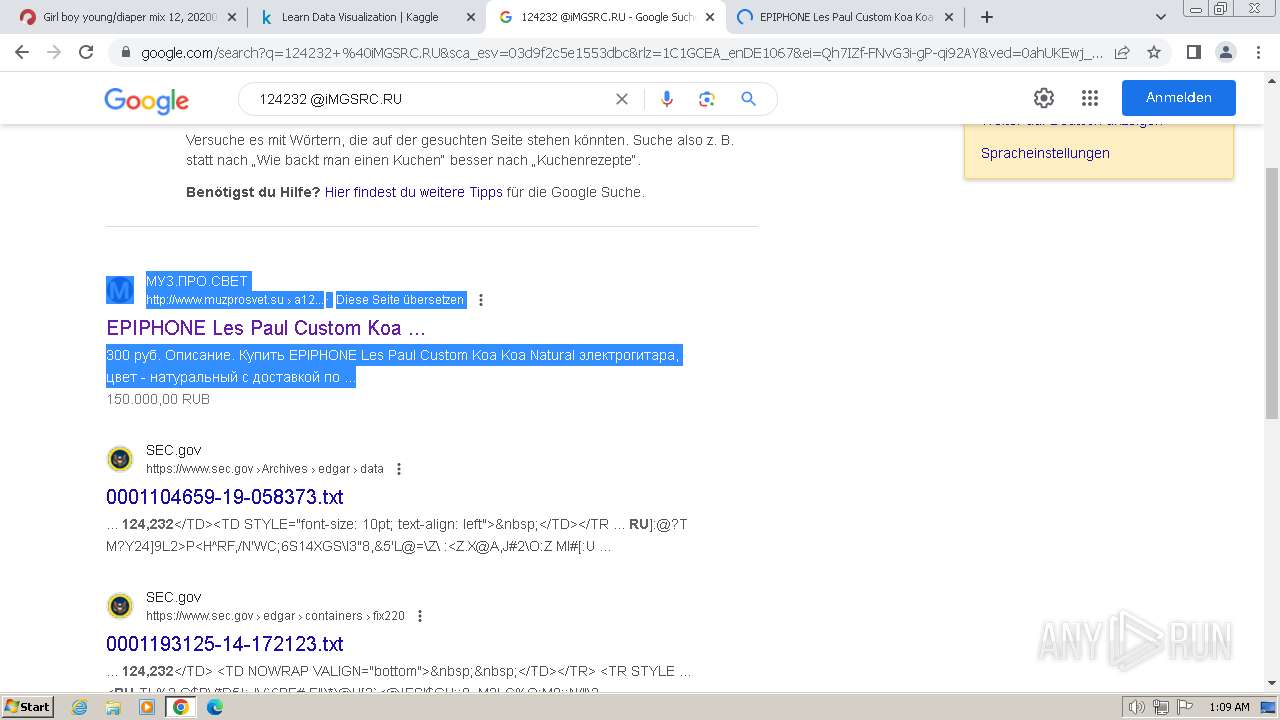The width and height of the screenshot is (1280, 720).
Task: Open 0001104659-19-058373.txt result
Action: tap(225, 497)
